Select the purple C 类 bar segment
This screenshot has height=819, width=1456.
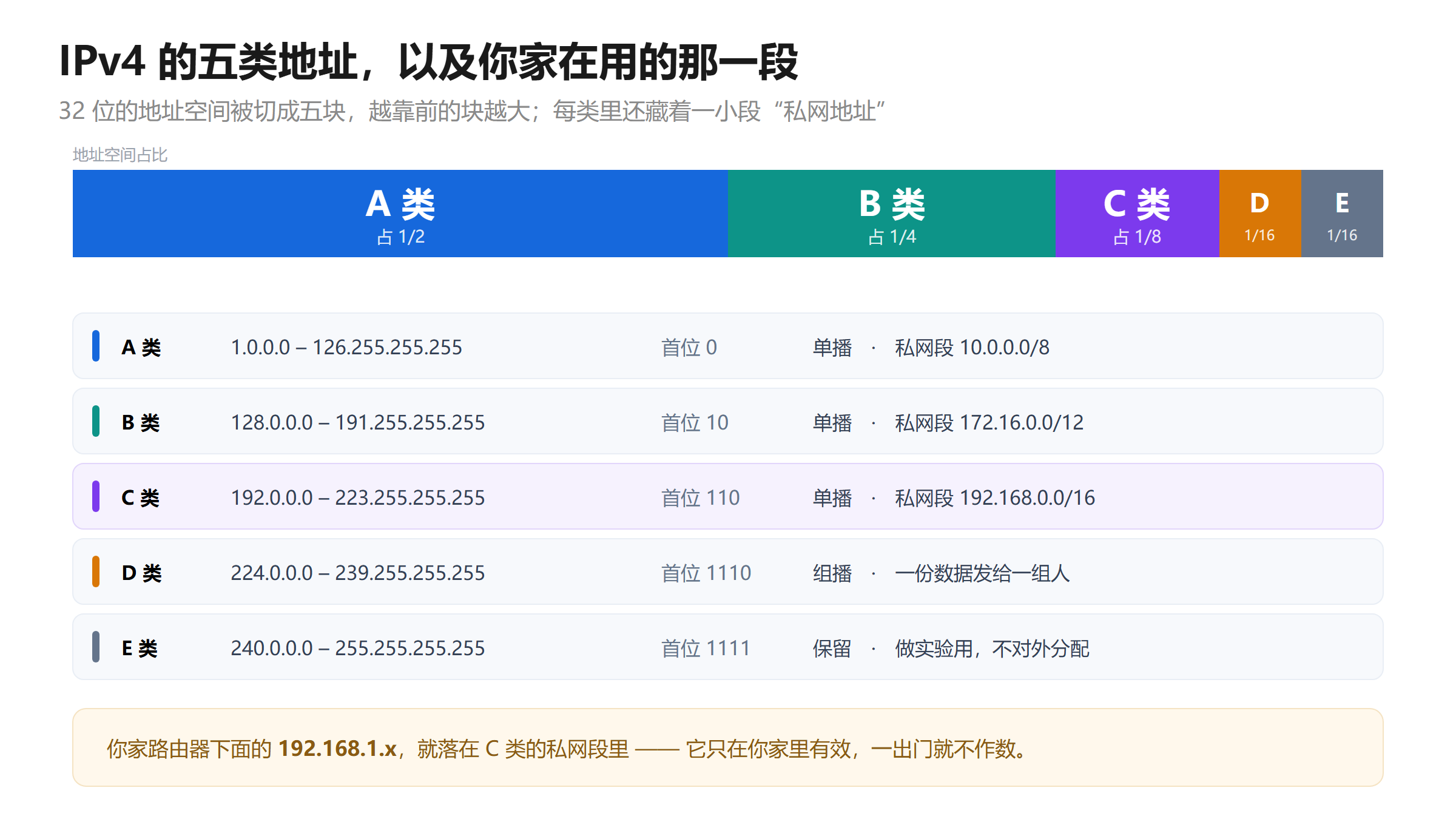tap(1137, 214)
